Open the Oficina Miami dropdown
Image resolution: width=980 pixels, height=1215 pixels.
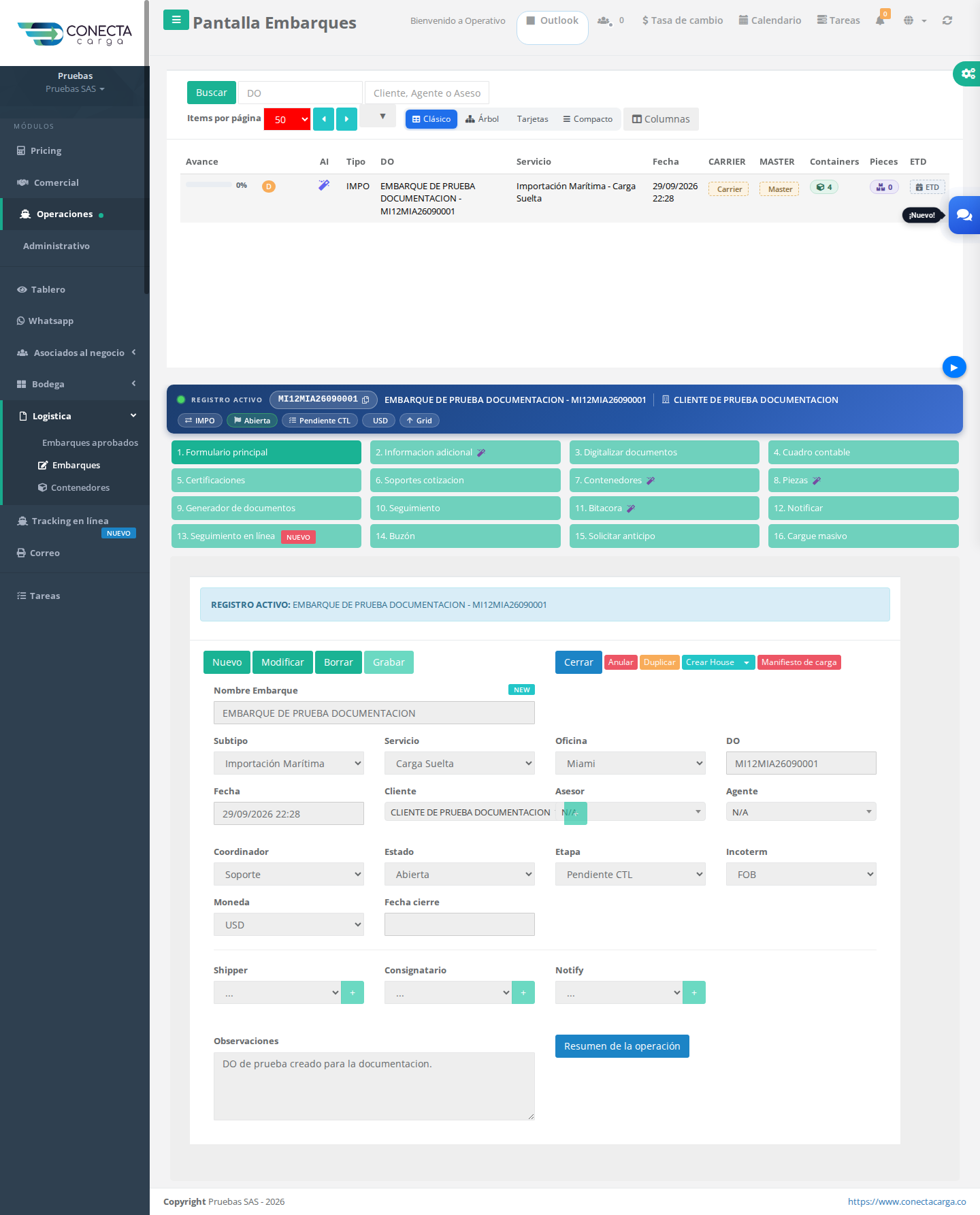click(x=630, y=764)
